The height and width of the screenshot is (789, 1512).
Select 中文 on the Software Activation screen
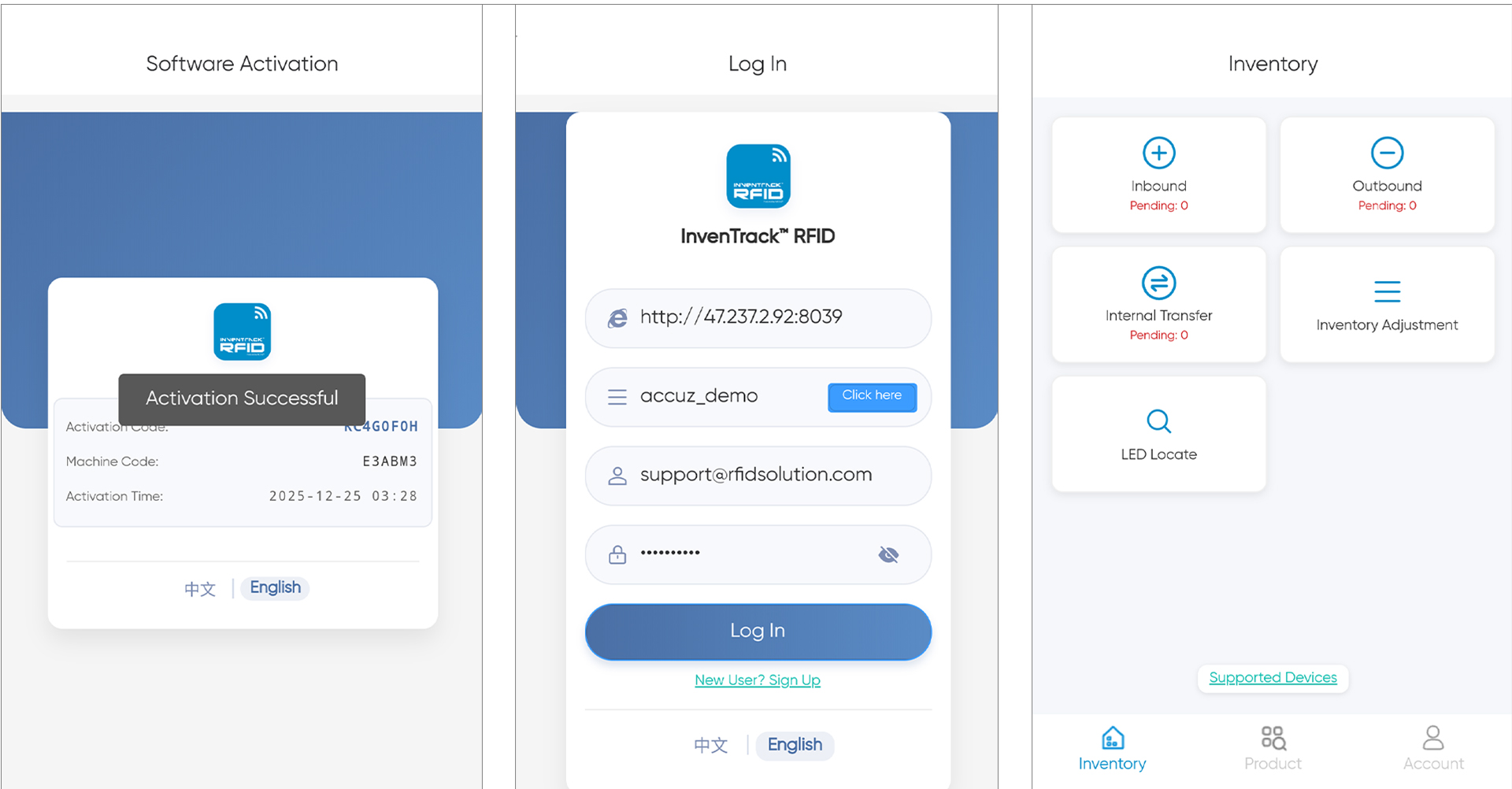pos(200,589)
